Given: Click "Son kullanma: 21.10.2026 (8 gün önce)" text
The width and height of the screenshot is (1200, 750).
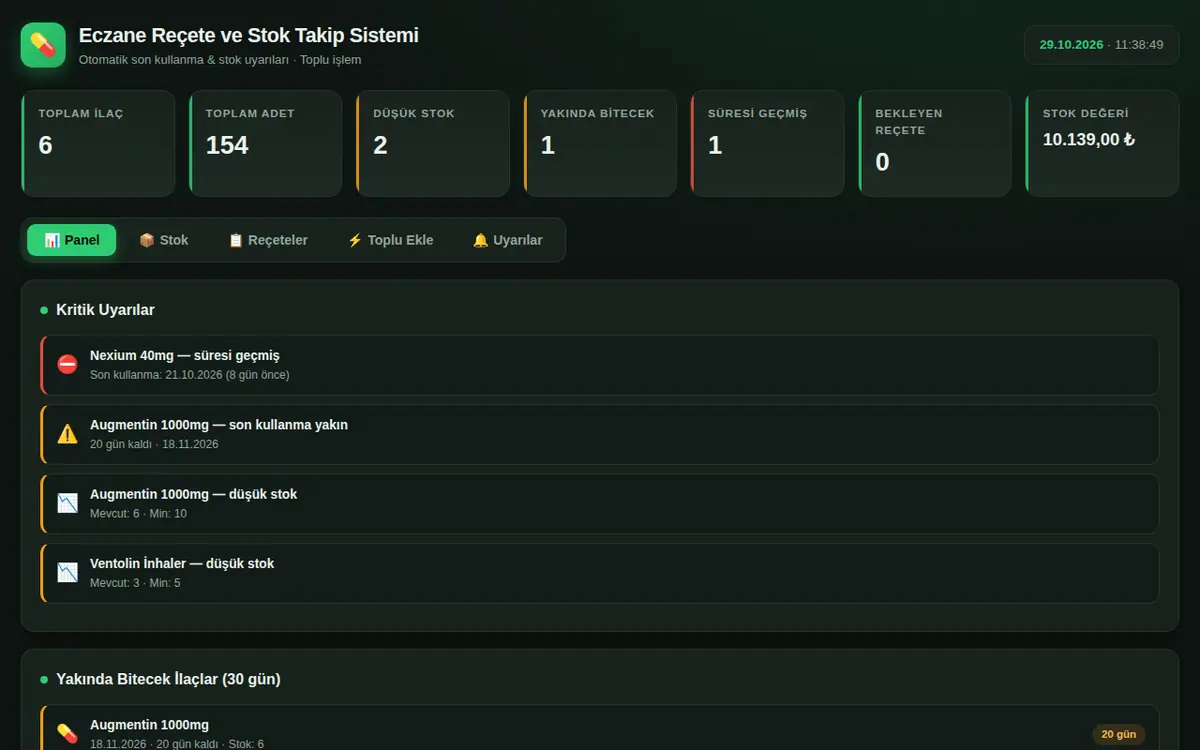Looking at the screenshot, I should click(x=190, y=375).
